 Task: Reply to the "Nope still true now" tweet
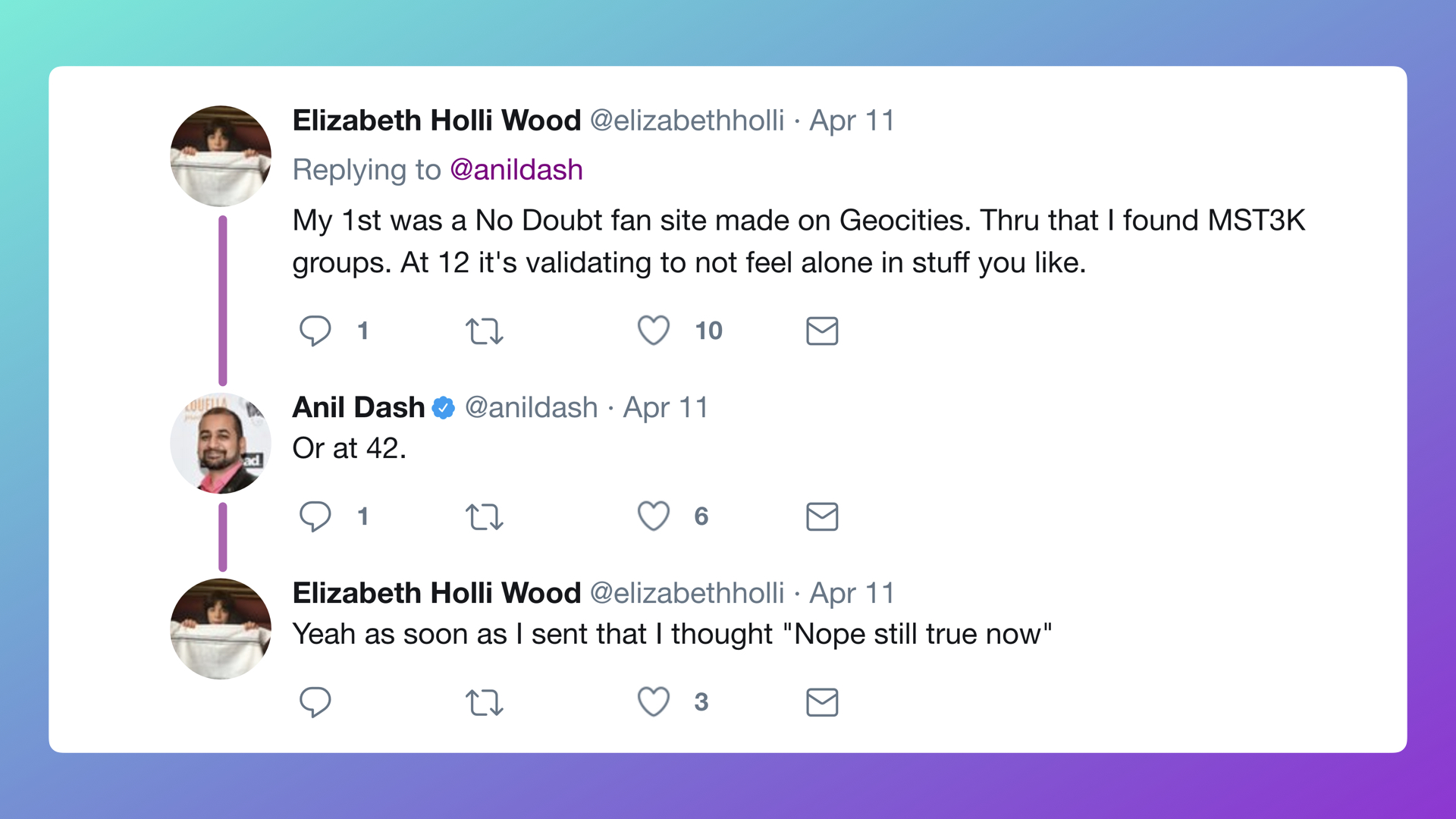click(x=315, y=702)
